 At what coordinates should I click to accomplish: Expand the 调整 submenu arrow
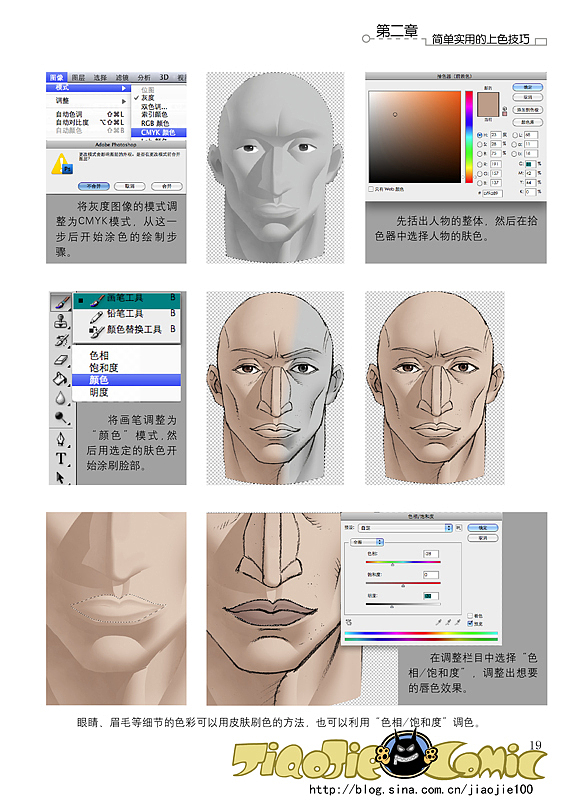point(123,101)
